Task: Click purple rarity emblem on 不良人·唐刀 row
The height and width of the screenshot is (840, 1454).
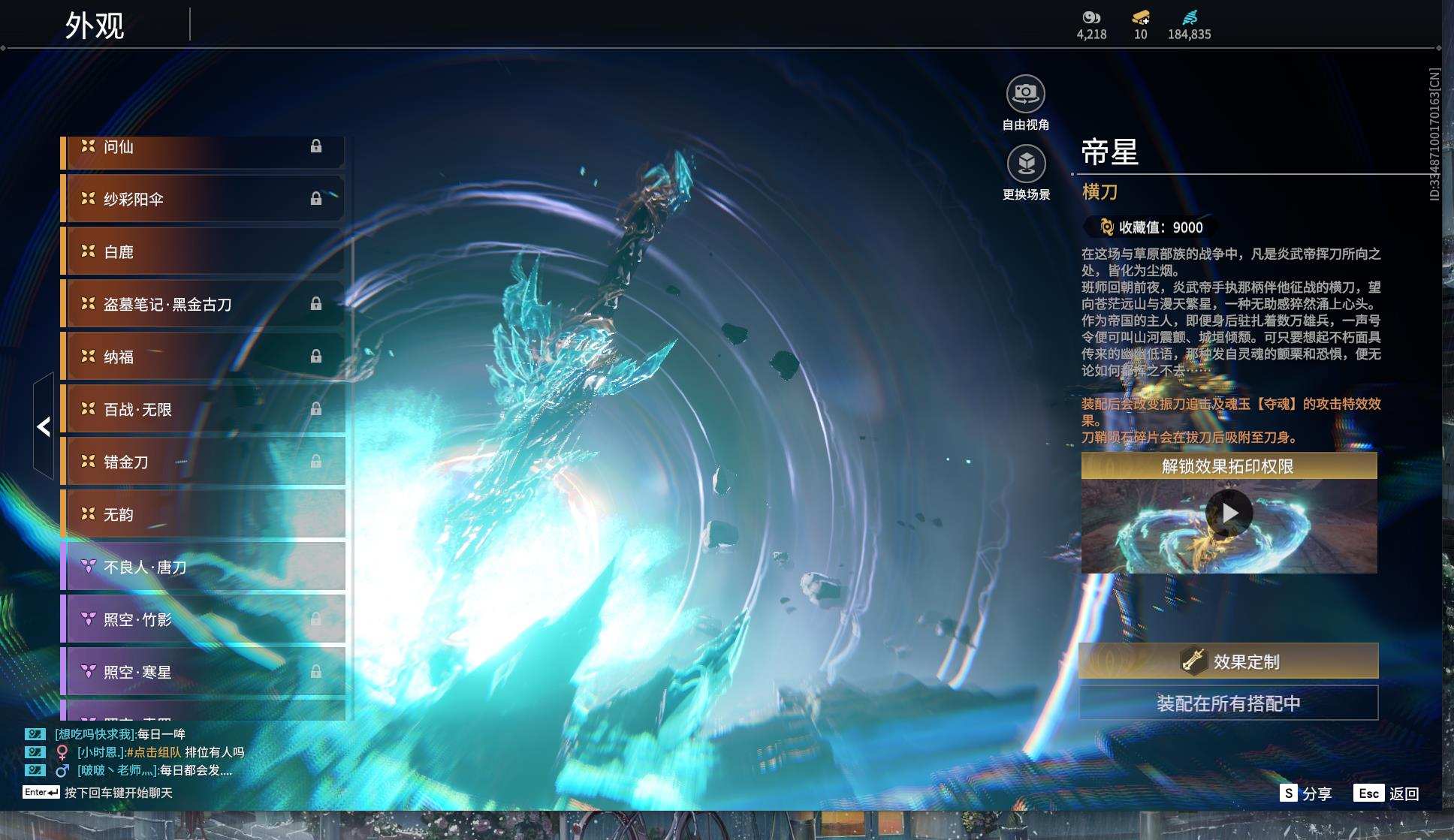Action: (88, 566)
